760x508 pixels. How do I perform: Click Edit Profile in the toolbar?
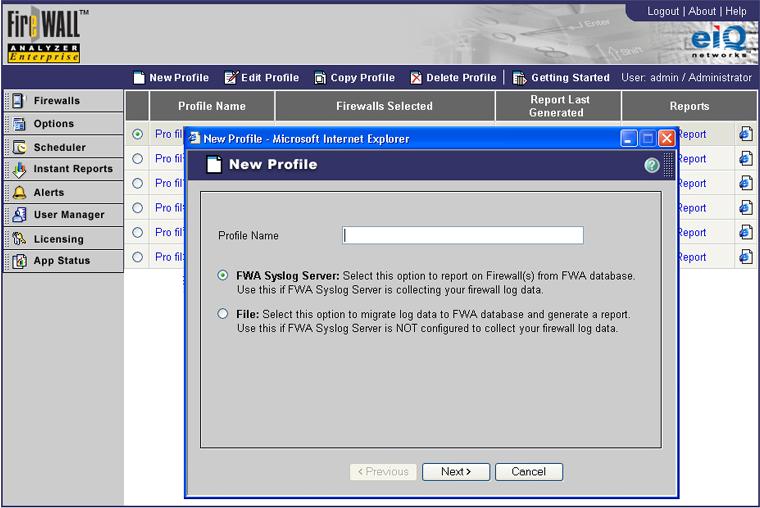click(x=261, y=78)
